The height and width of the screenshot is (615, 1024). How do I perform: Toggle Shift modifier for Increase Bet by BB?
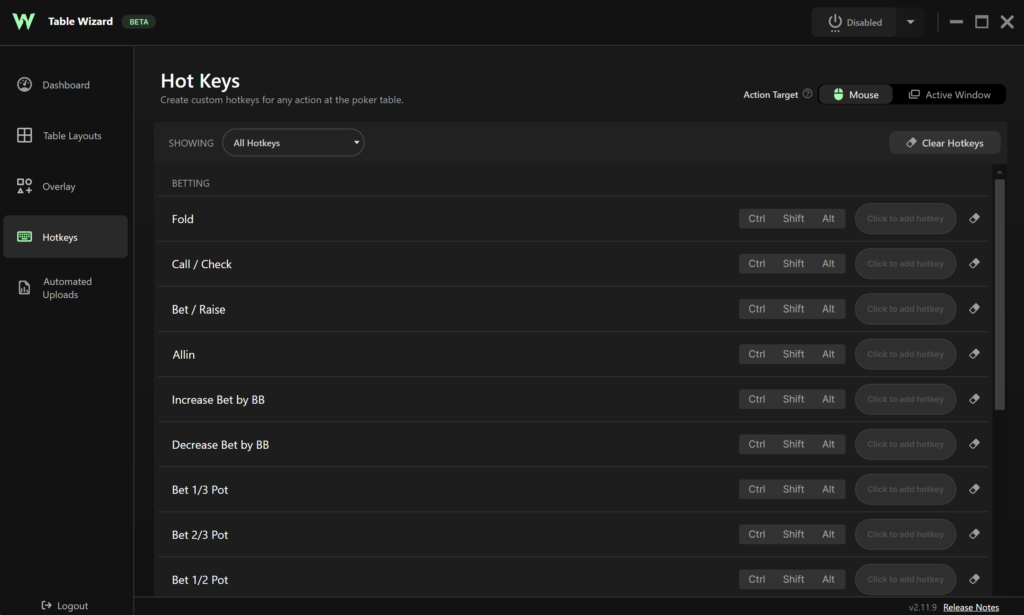tap(793, 399)
